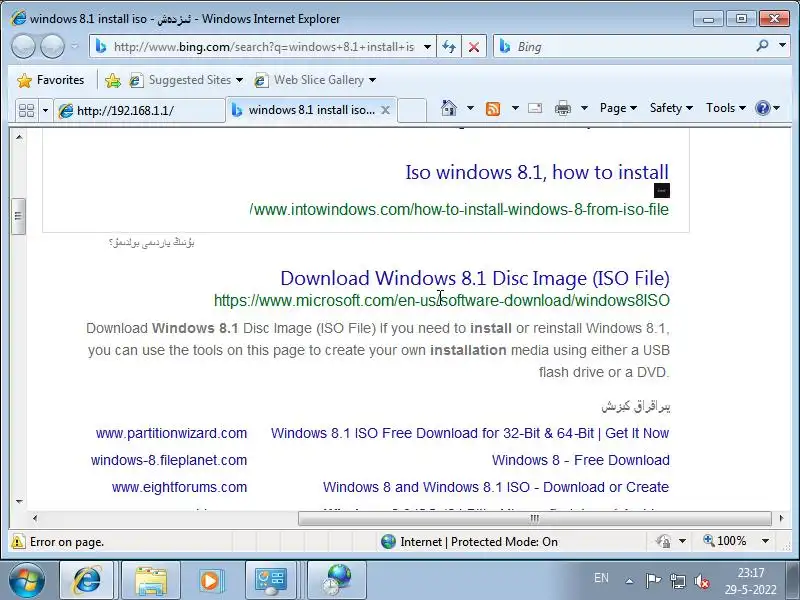Expand the feeds dropdown arrow

[x=515, y=108]
